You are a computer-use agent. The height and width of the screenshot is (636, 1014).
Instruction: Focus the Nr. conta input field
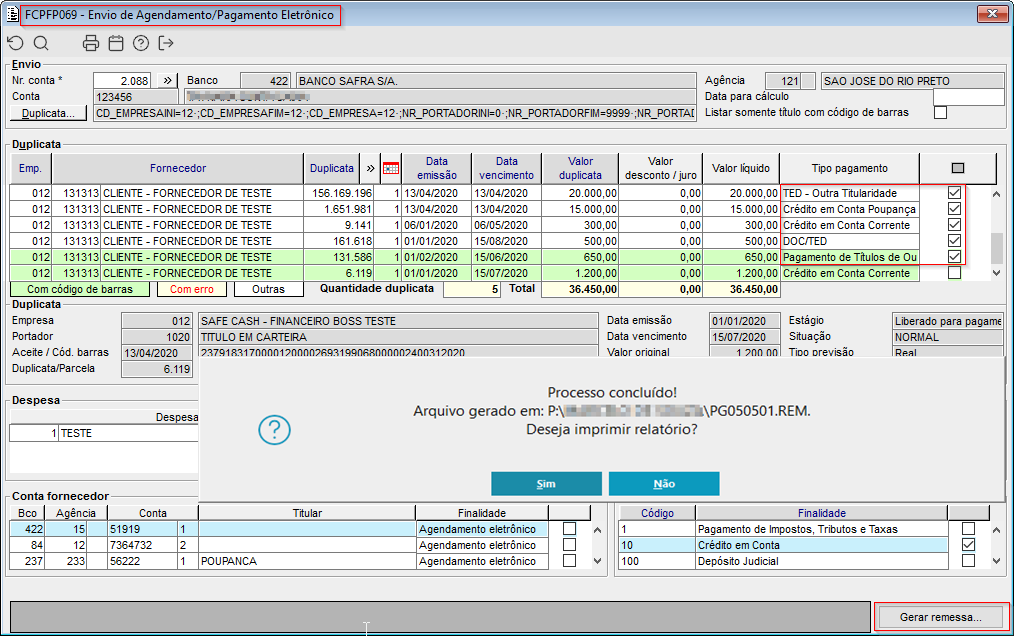click(x=122, y=81)
